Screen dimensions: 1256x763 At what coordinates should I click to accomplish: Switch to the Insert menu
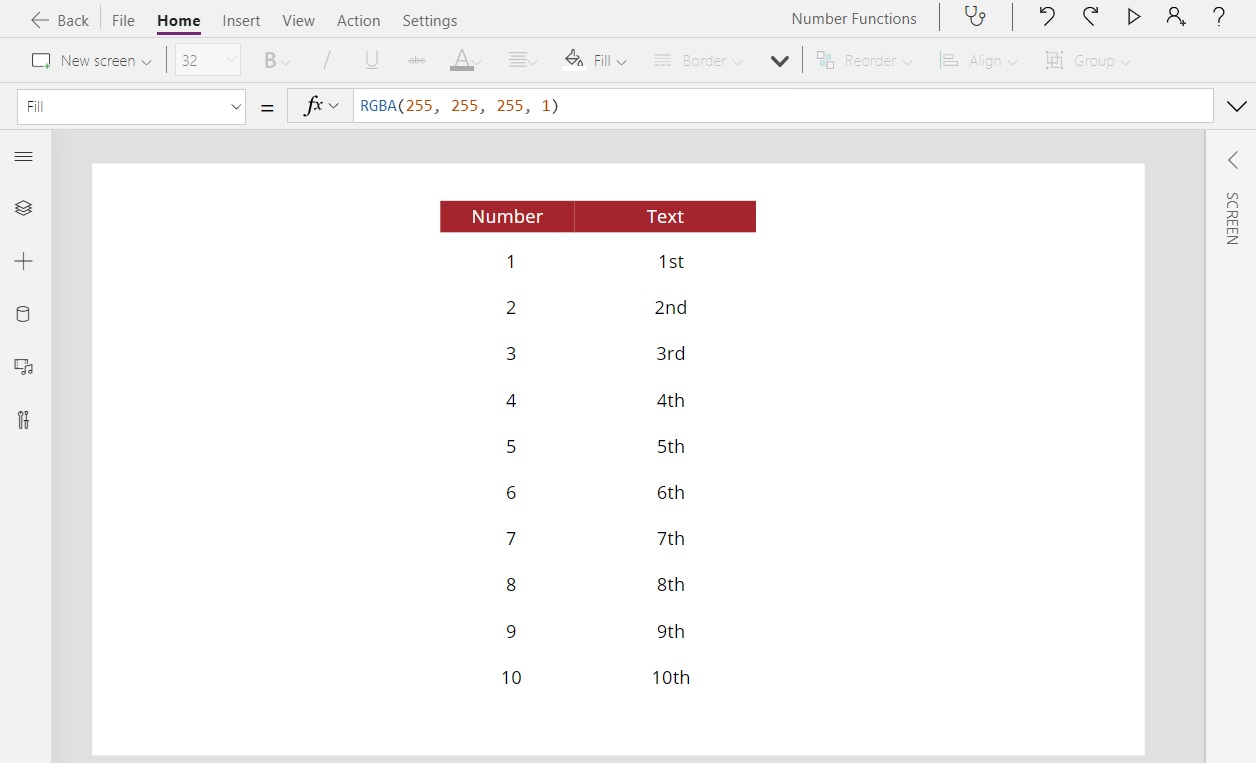pyautogui.click(x=241, y=20)
